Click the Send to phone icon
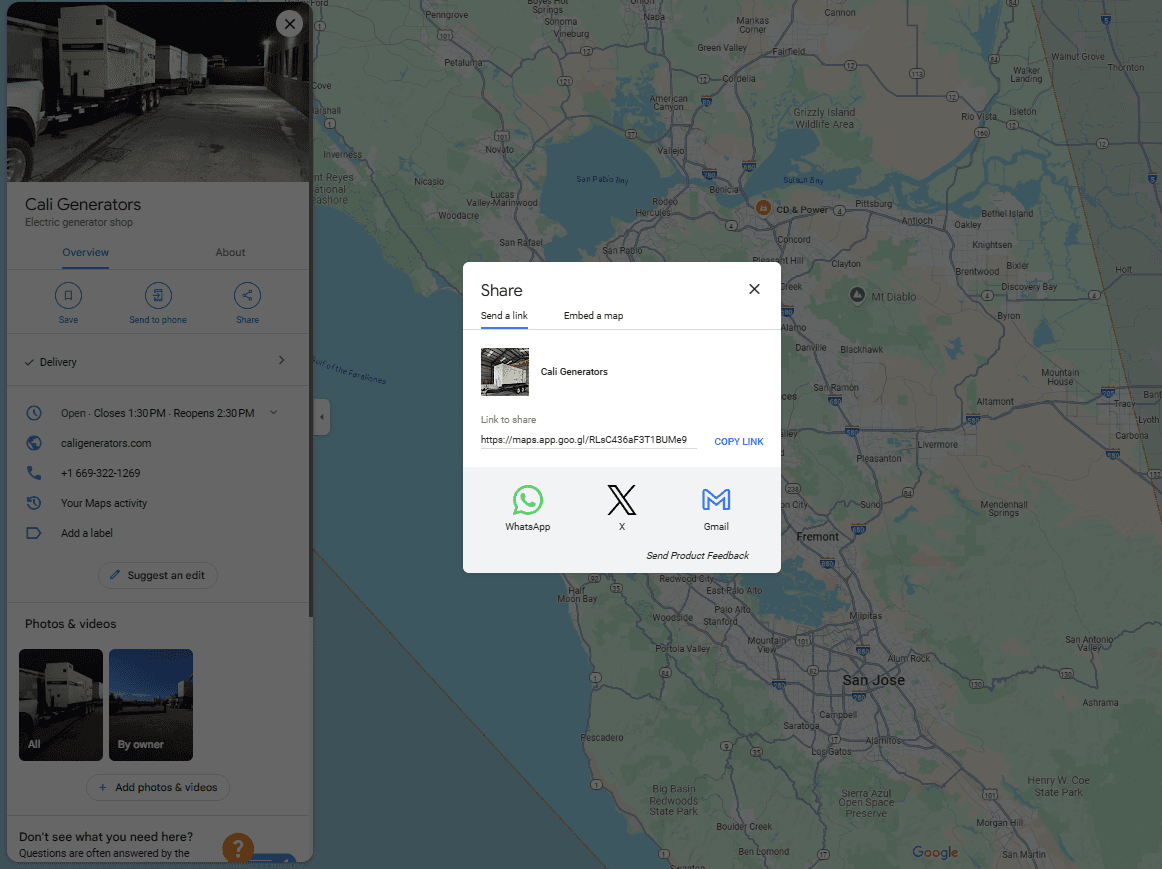This screenshot has height=869, width=1162. pyautogui.click(x=158, y=296)
